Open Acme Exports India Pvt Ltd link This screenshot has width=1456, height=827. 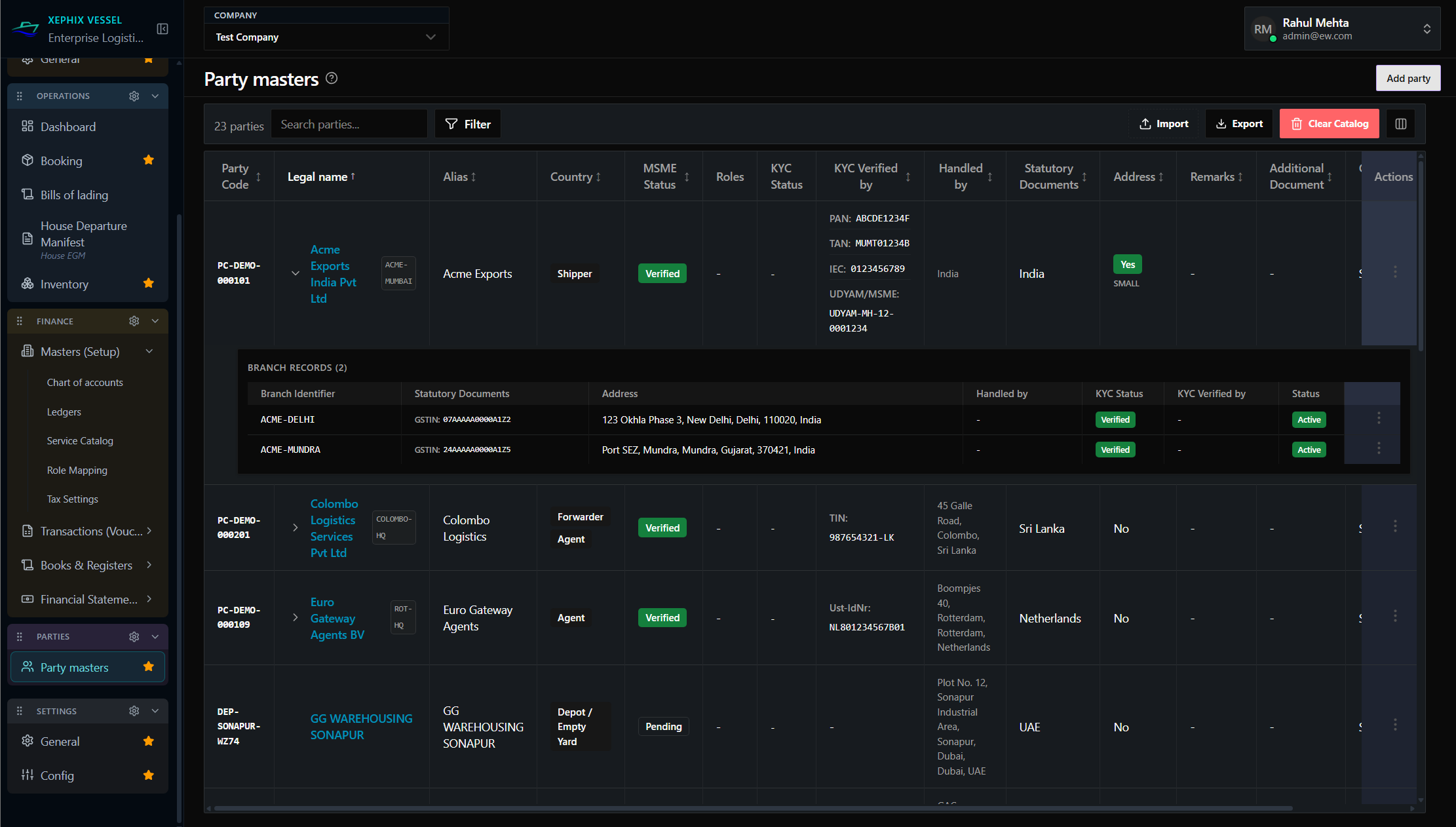point(334,274)
